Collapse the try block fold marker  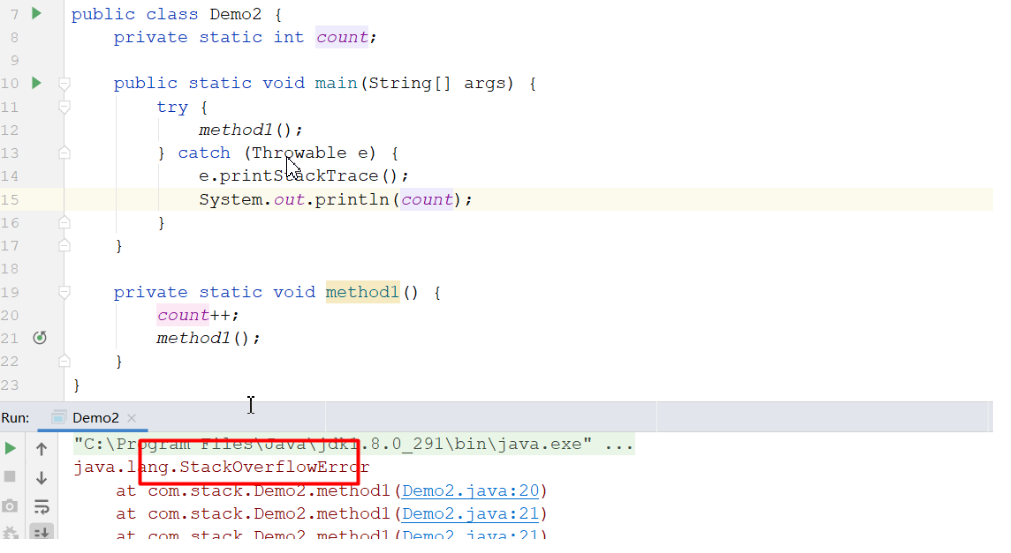(x=64, y=106)
